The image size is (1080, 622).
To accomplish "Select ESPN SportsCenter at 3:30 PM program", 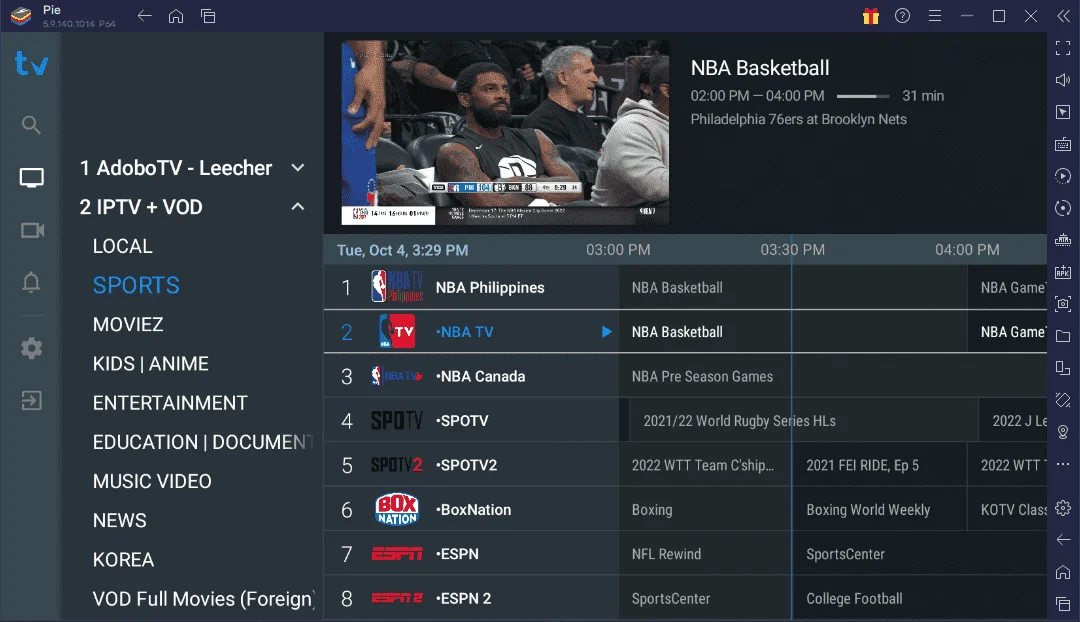I will [x=920, y=554].
